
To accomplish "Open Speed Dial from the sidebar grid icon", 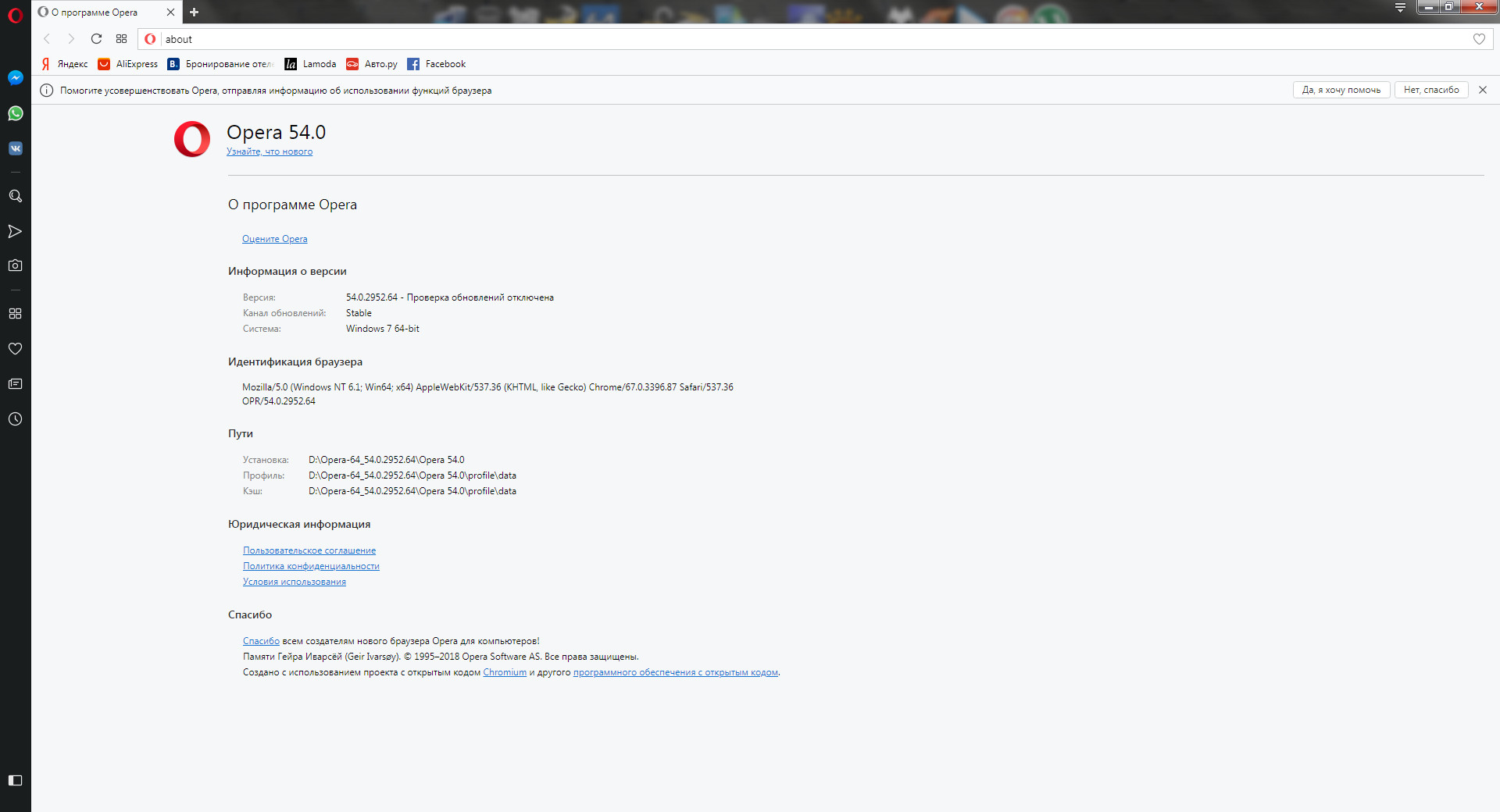I will 15,313.
